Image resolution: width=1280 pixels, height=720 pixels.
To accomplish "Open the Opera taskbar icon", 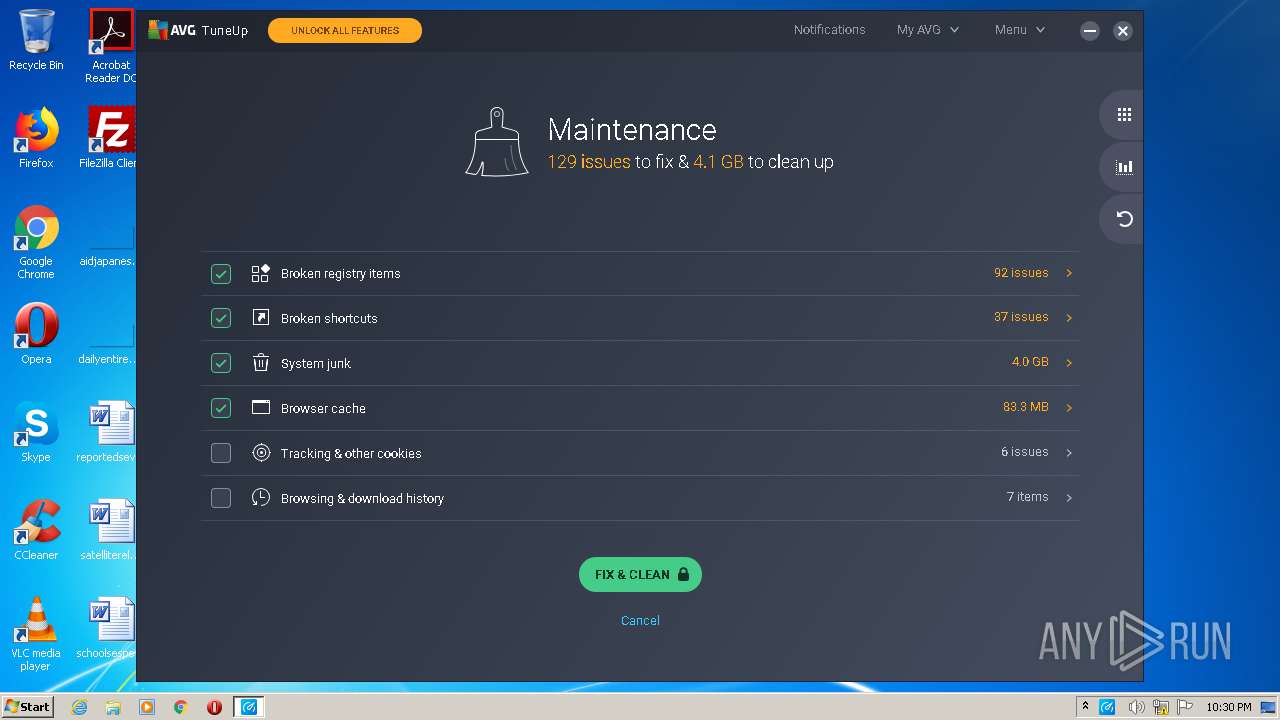I will click(x=214, y=707).
